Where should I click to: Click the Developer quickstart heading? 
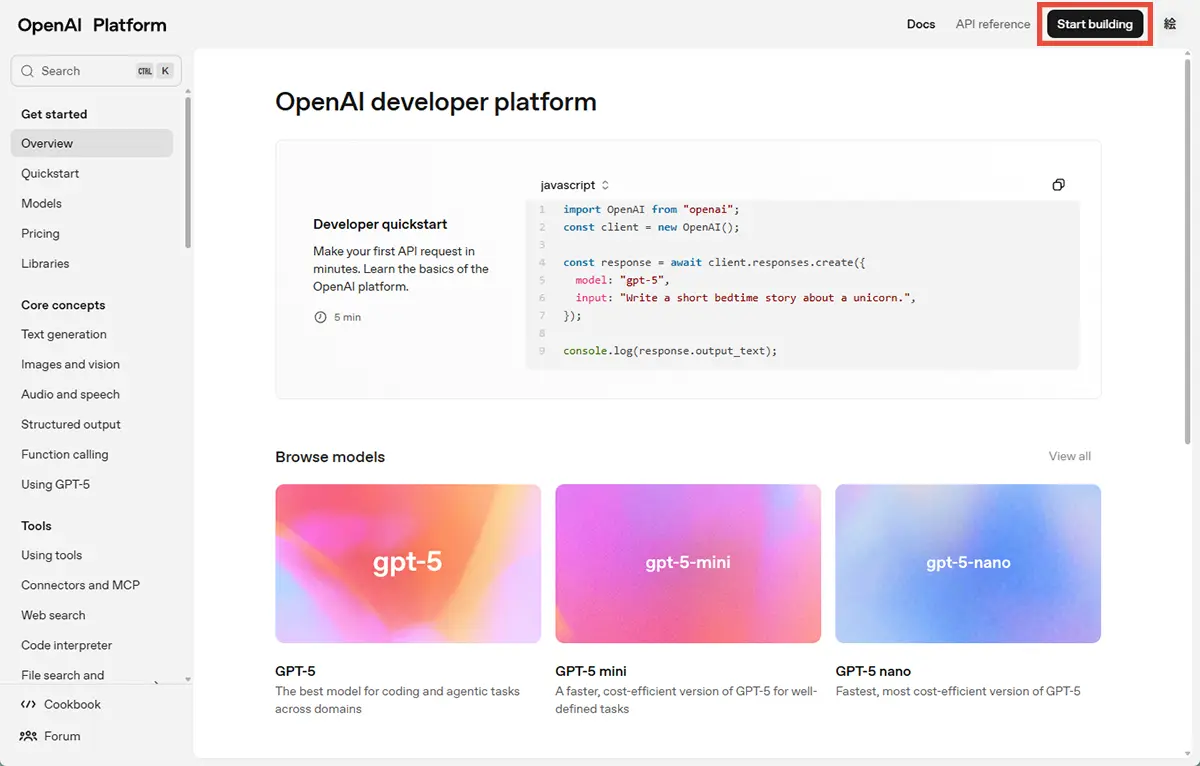380,224
